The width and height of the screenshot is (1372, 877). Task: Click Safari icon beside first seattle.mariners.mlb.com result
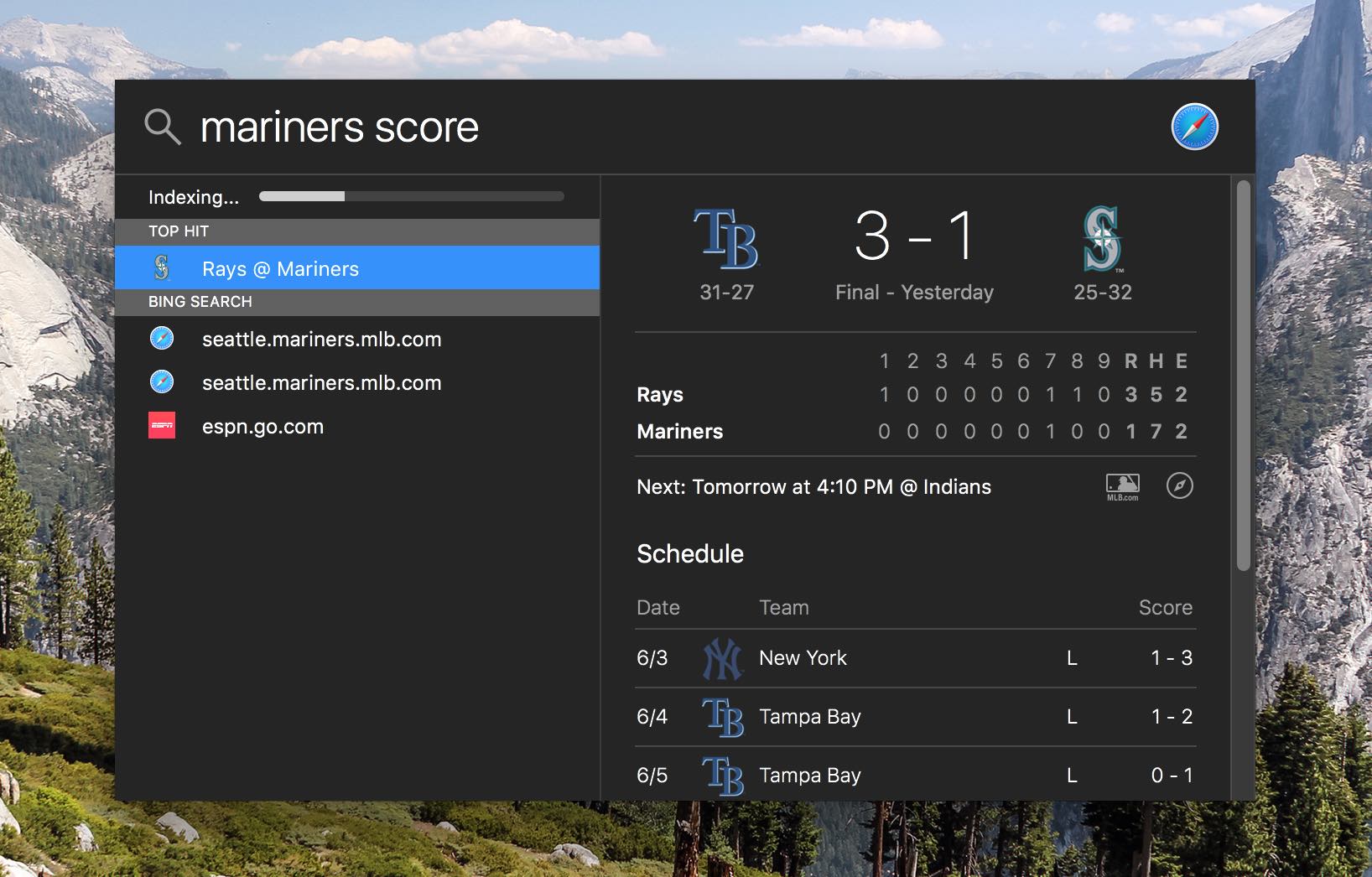coord(162,339)
